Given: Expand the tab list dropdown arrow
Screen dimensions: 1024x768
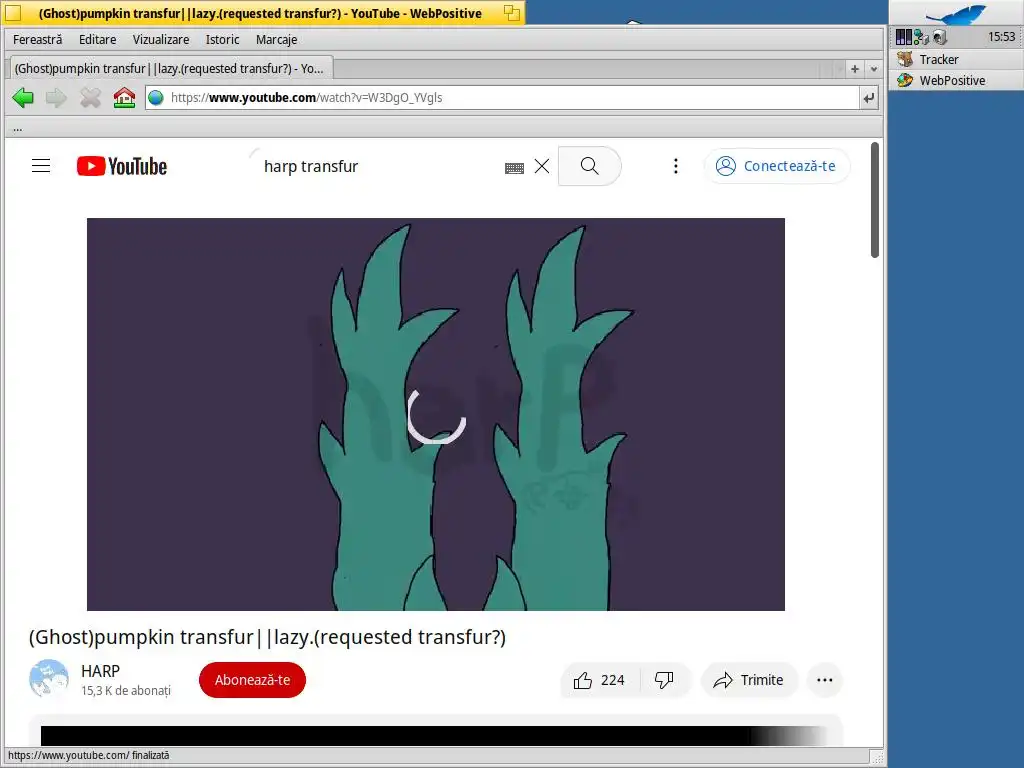Looking at the screenshot, I should pos(874,69).
